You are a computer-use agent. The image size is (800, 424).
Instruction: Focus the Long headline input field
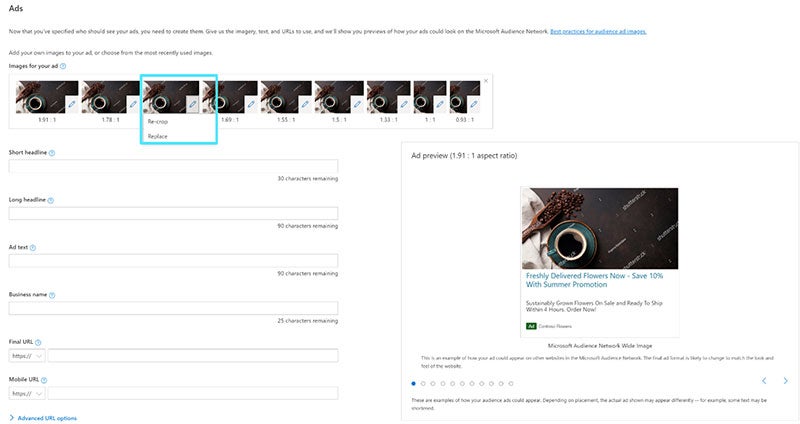pos(173,213)
